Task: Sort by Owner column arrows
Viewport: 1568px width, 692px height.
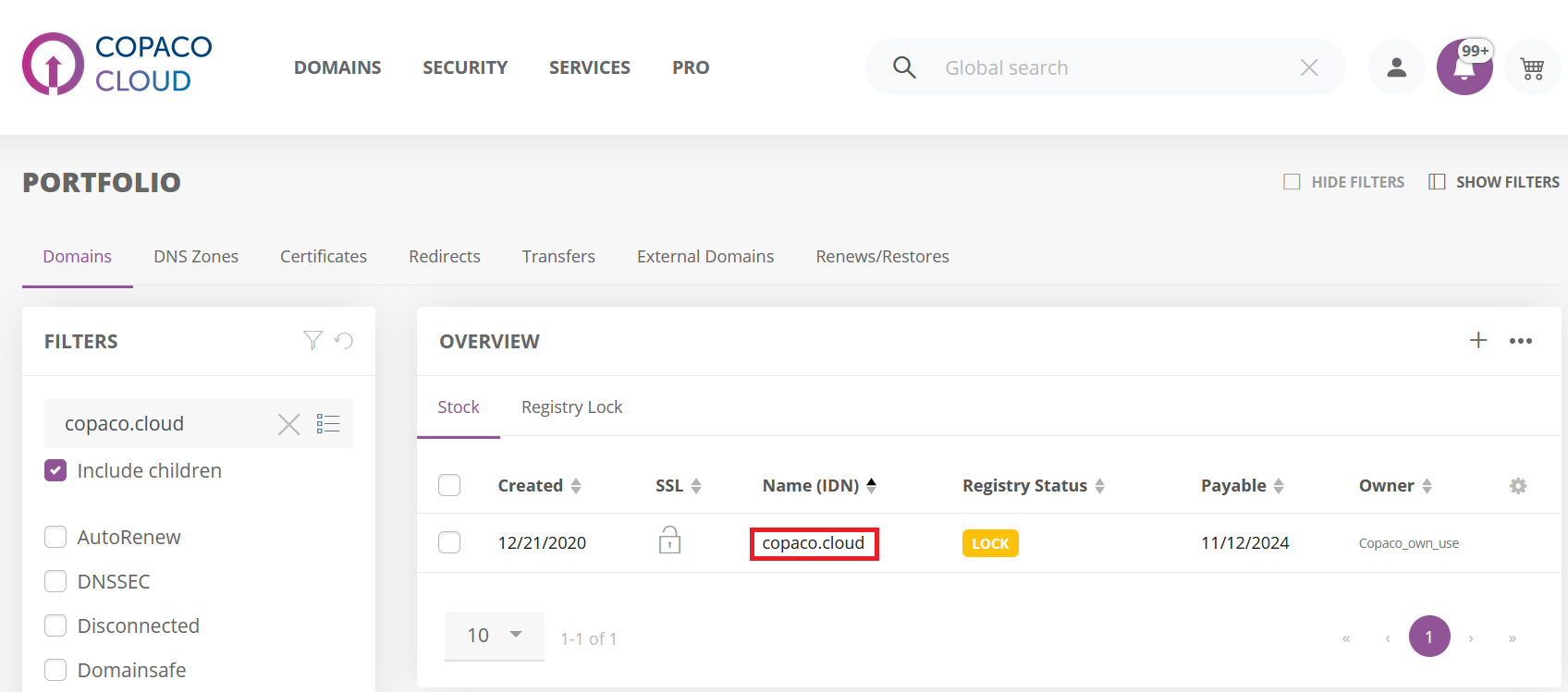Action: coord(1427,486)
